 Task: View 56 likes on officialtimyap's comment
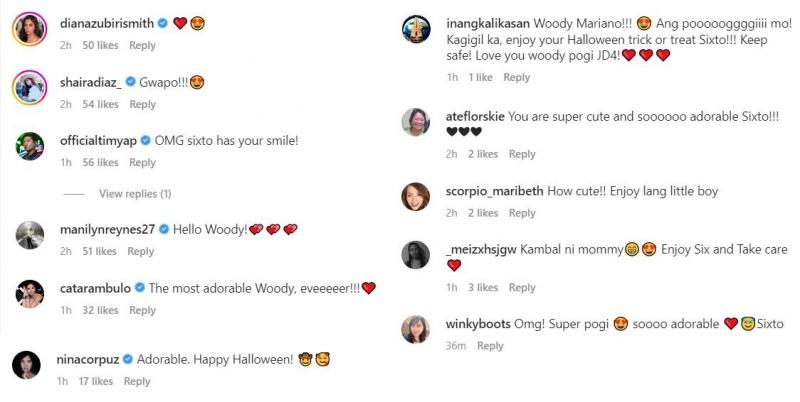[x=101, y=162]
